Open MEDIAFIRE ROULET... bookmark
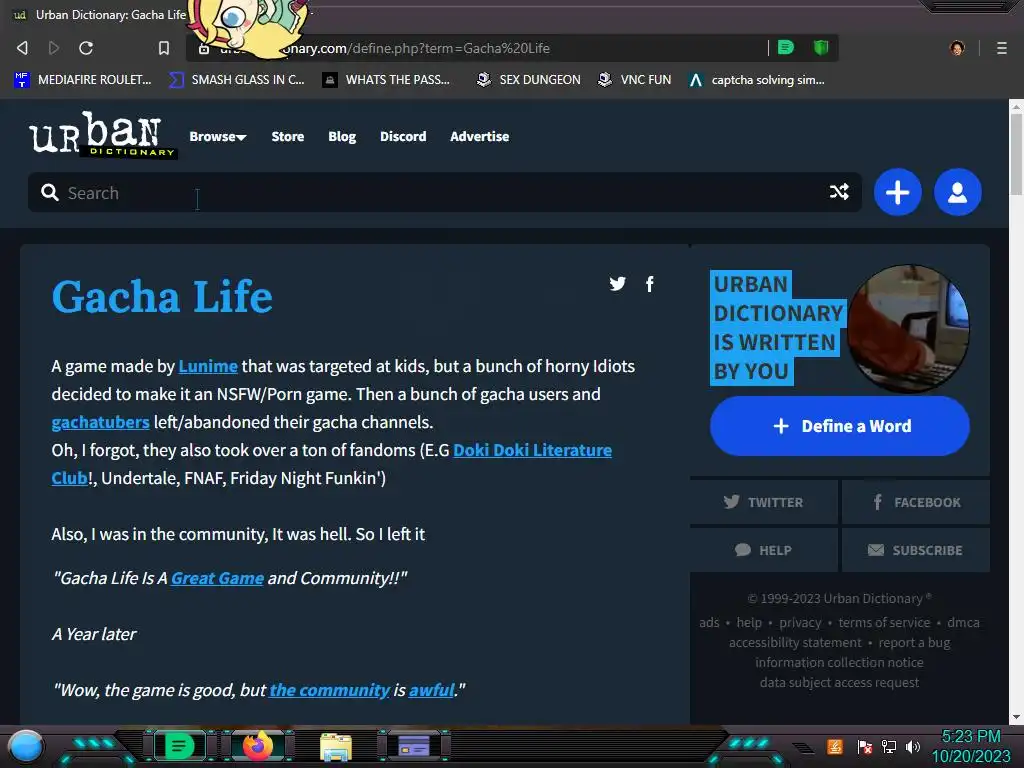 pos(82,80)
